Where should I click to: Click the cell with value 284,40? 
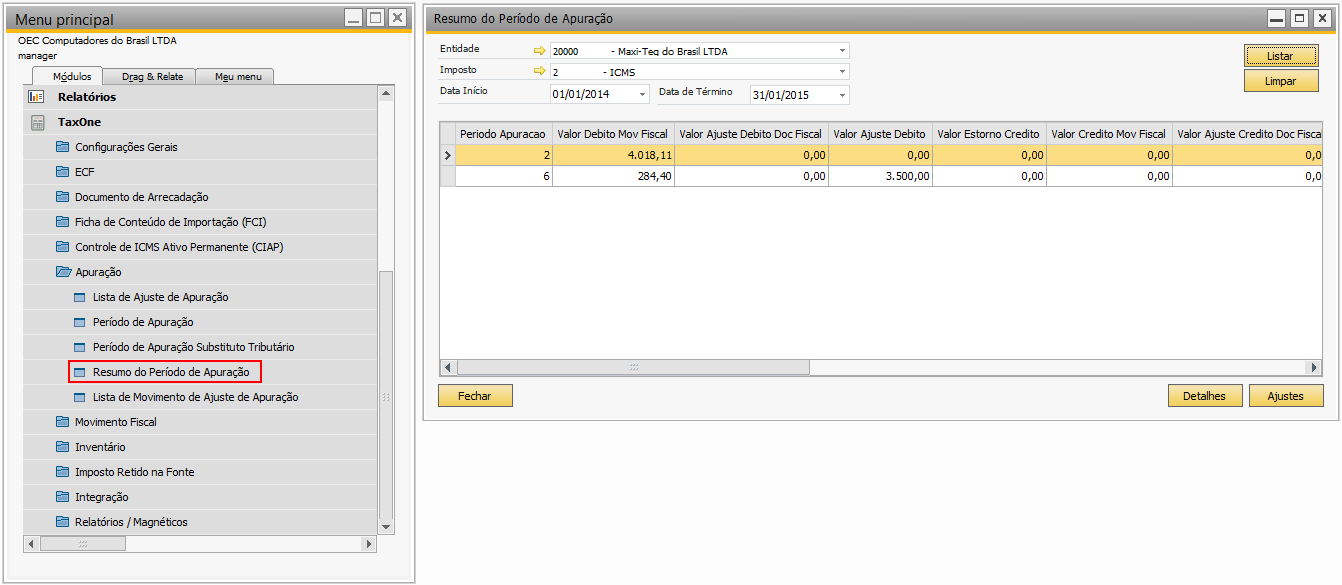(x=613, y=176)
